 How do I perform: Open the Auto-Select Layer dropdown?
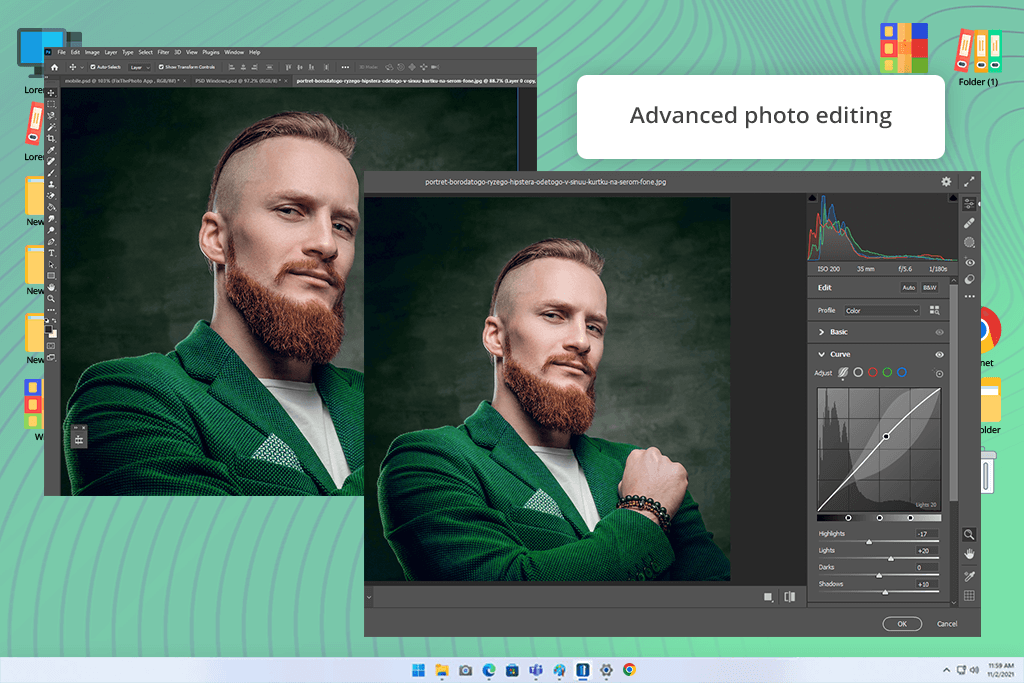pos(140,67)
